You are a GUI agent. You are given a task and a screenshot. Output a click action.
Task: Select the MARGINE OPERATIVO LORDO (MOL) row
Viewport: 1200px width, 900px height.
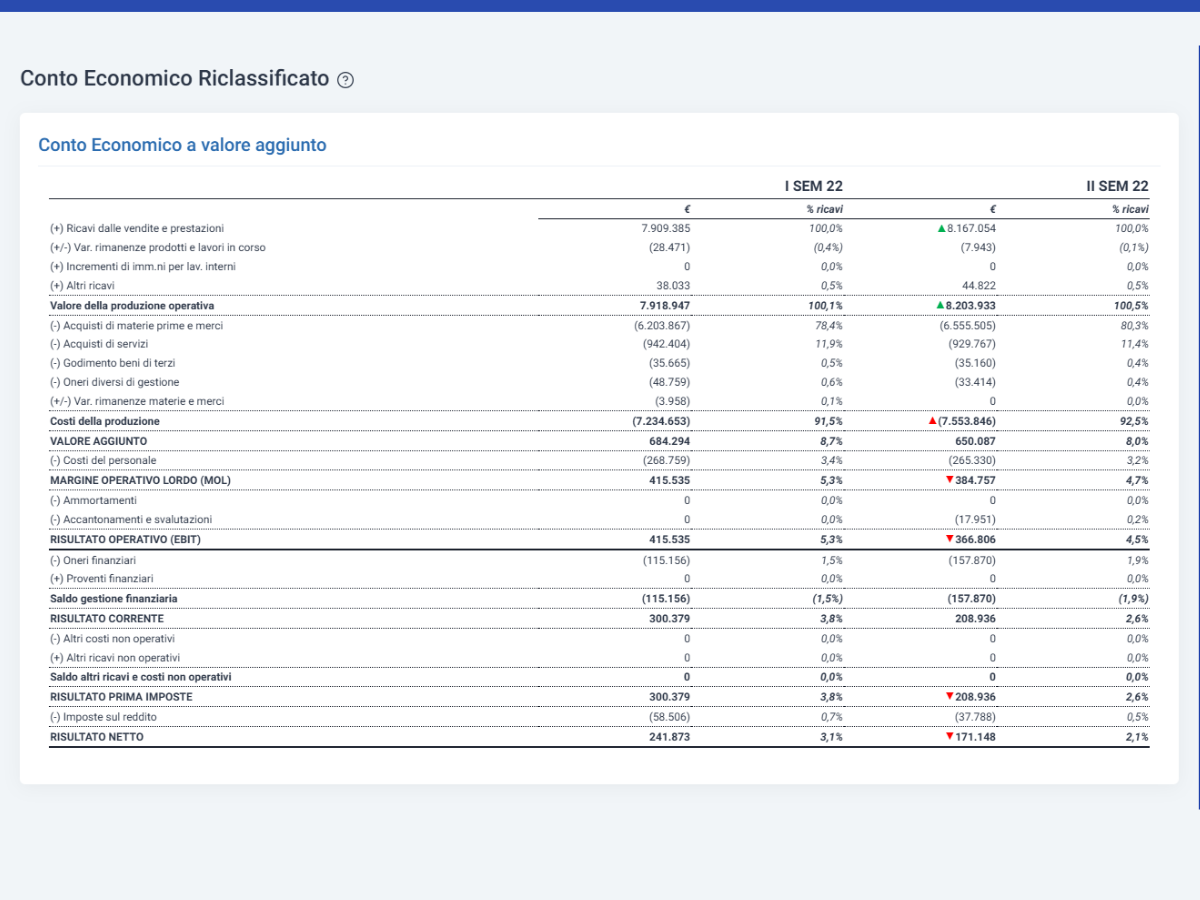coord(599,480)
